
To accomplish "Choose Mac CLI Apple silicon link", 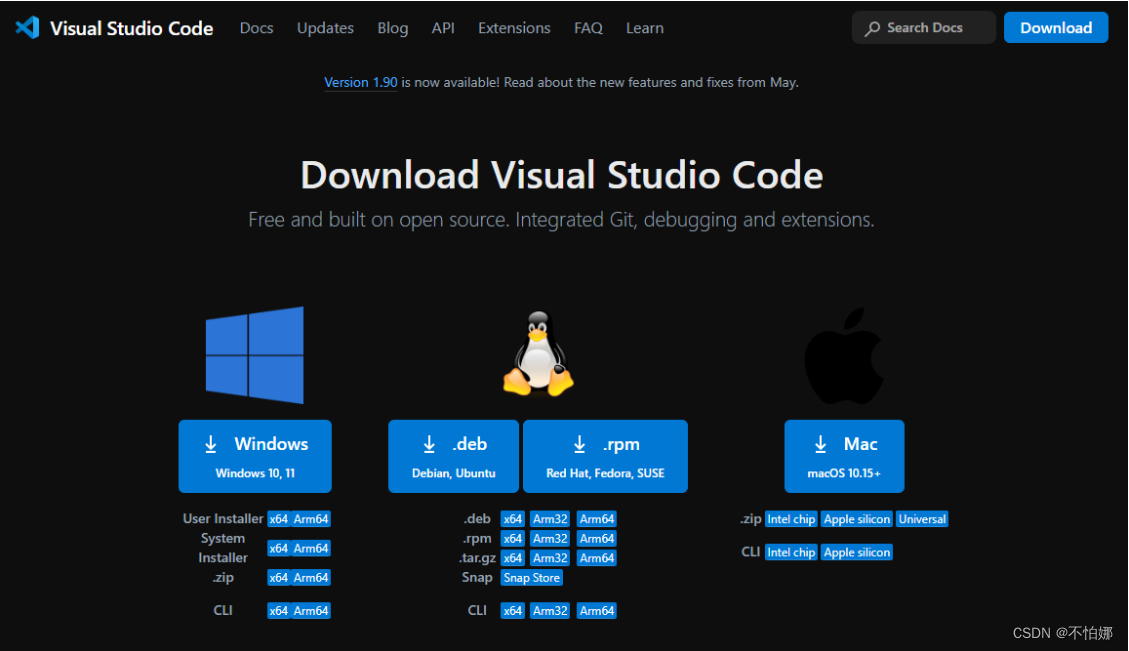I will tap(857, 552).
